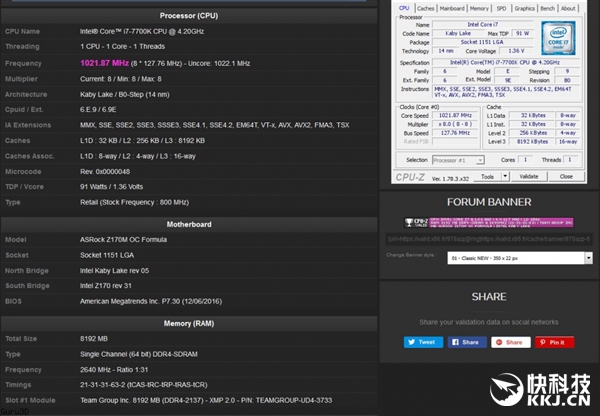Click the American Megatrends BIOS value

pos(151,301)
